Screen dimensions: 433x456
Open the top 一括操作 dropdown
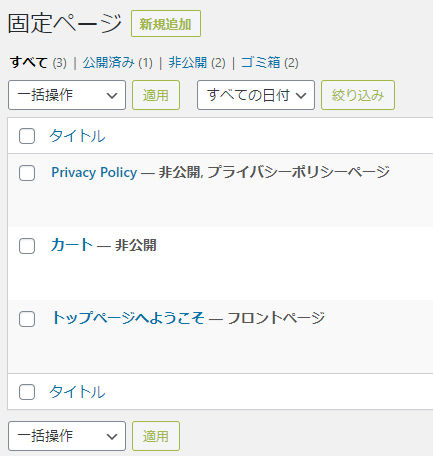[67, 95]
